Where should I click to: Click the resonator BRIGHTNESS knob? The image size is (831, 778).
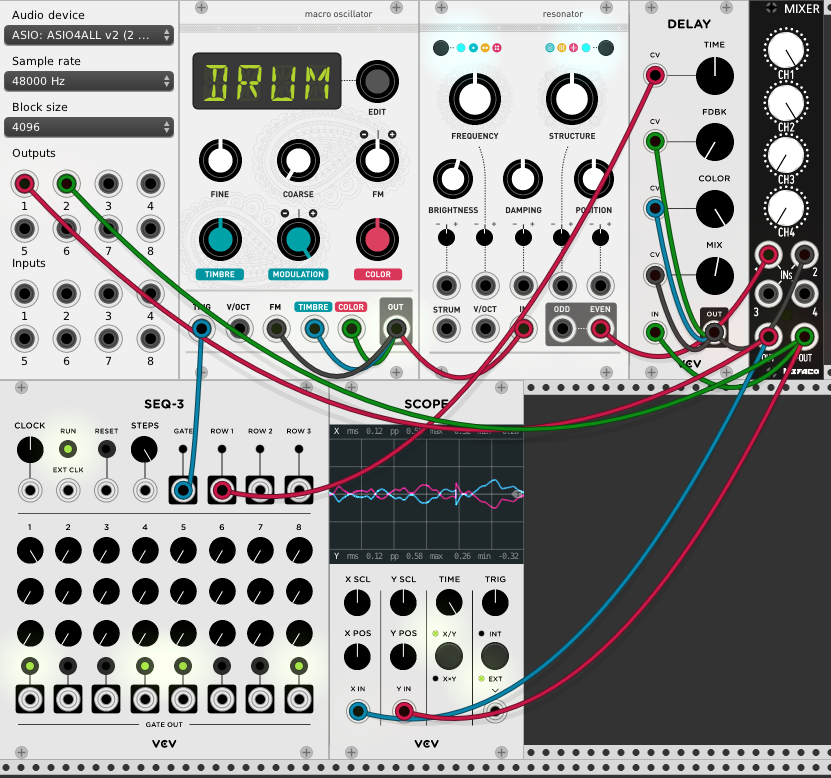click(x=453, y=179)
